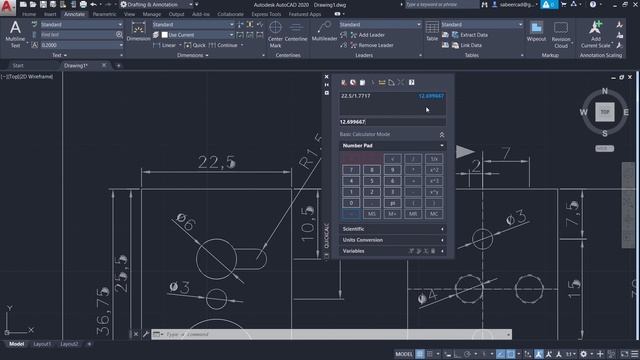640x360 pixels.
Task: Click command line customize wrench icon
Action: pos(146,334)
